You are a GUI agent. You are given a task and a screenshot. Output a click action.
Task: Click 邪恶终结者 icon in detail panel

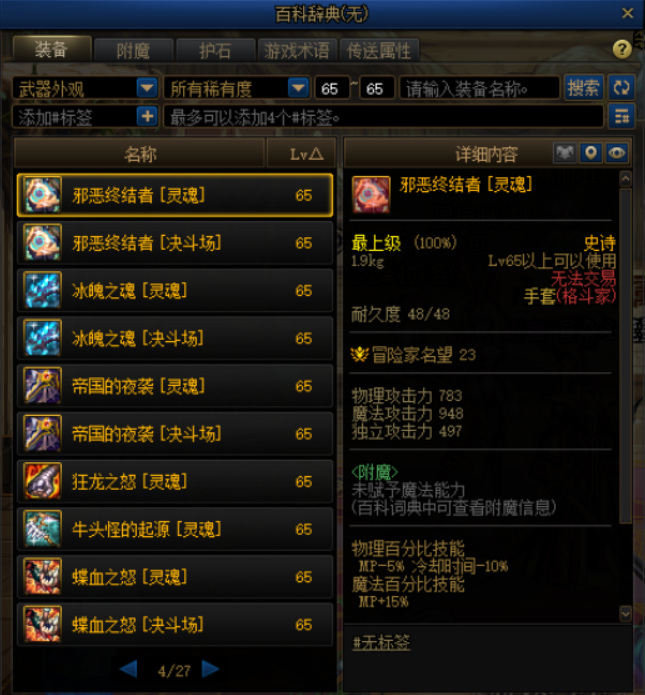click(371, 194)
